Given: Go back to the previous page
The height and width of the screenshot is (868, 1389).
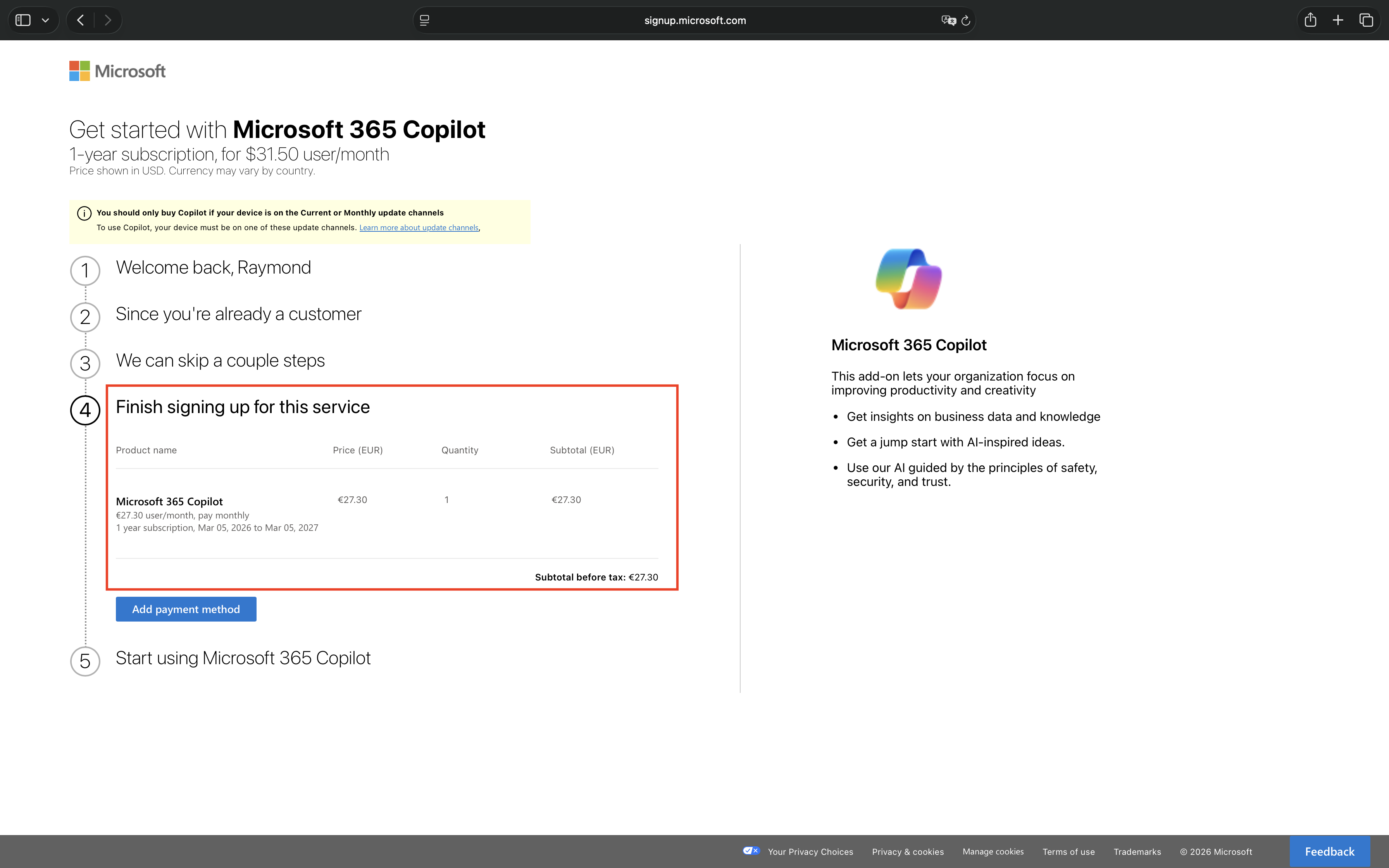Looking at the screenshot, I should [x=80, y=20].
